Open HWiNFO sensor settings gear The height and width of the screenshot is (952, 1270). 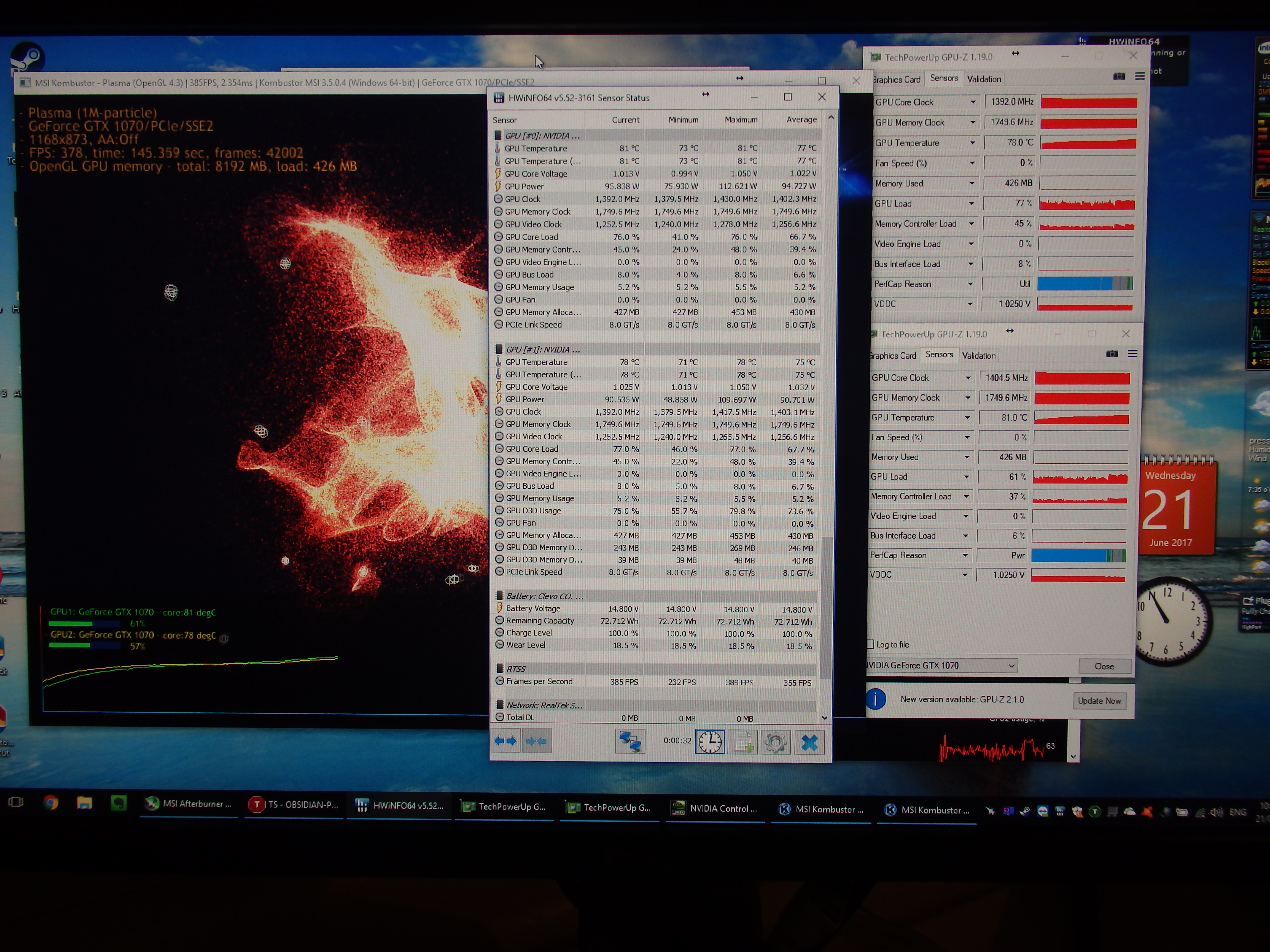(x=776, y=743)
